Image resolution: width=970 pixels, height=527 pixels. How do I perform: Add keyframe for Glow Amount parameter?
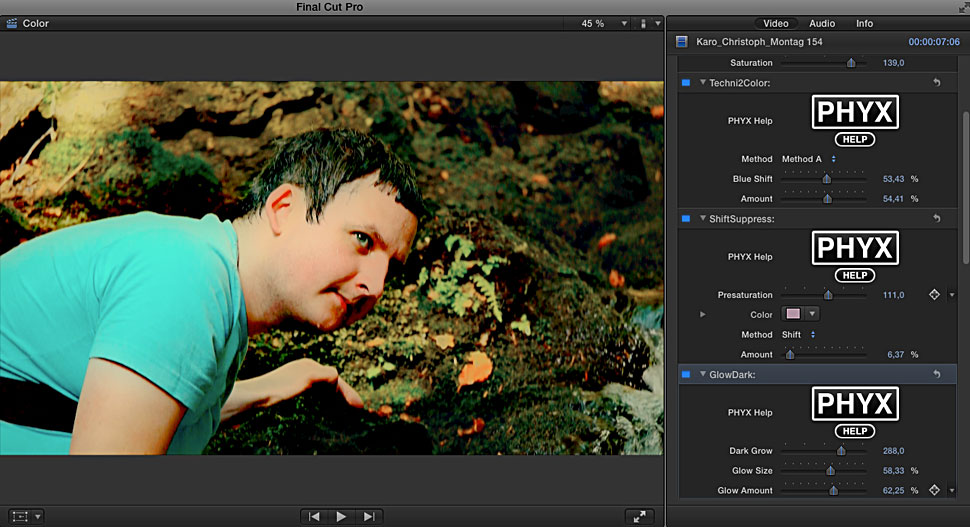pos(934,490)
